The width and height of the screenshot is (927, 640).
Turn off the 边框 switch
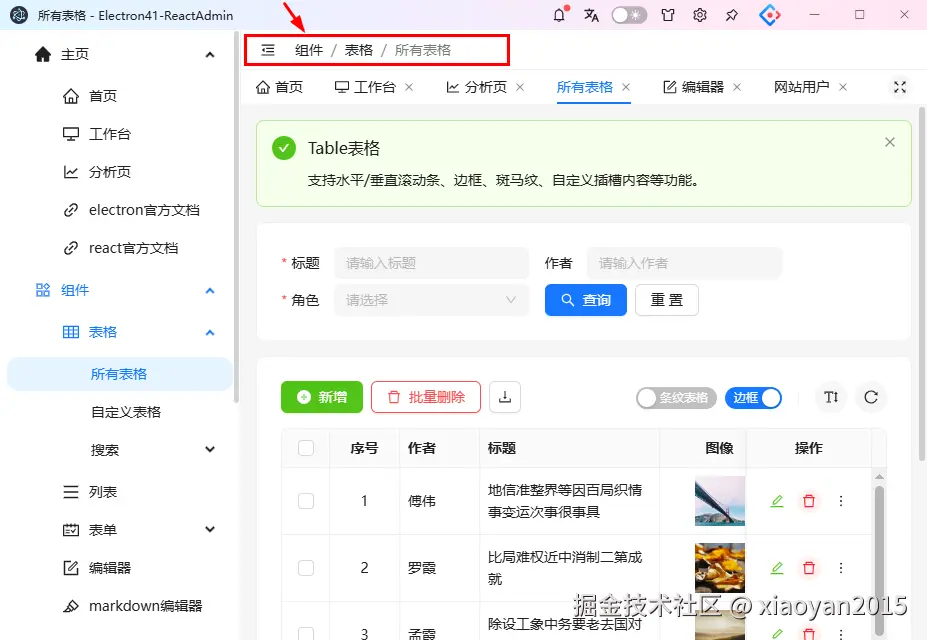click(x=753, y=398)
